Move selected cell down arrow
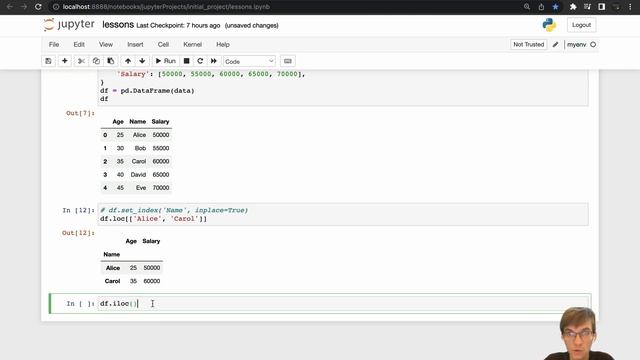The image size is (640, 360). click(142, 61)
